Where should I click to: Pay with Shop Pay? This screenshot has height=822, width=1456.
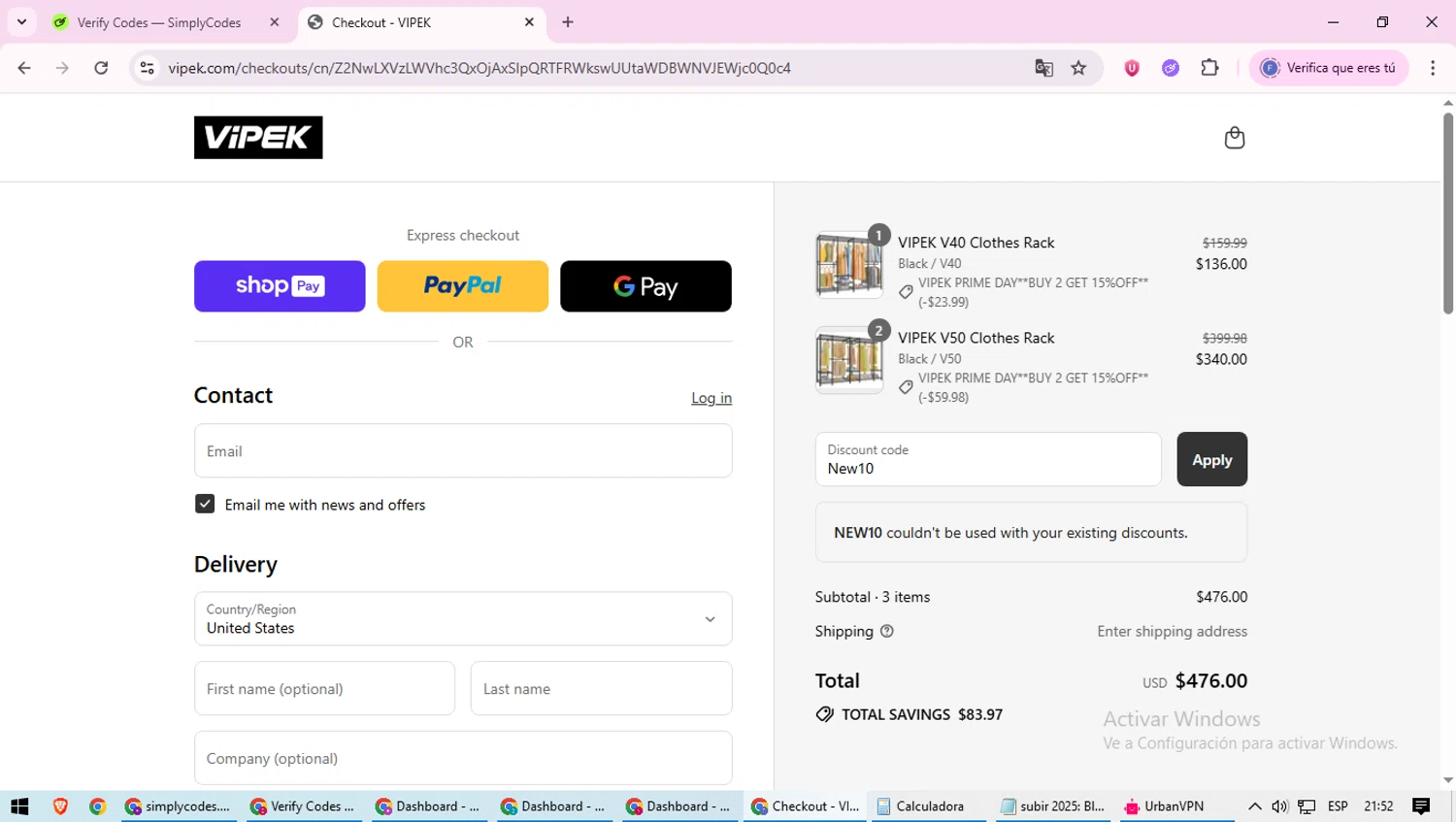coord(280,286)
